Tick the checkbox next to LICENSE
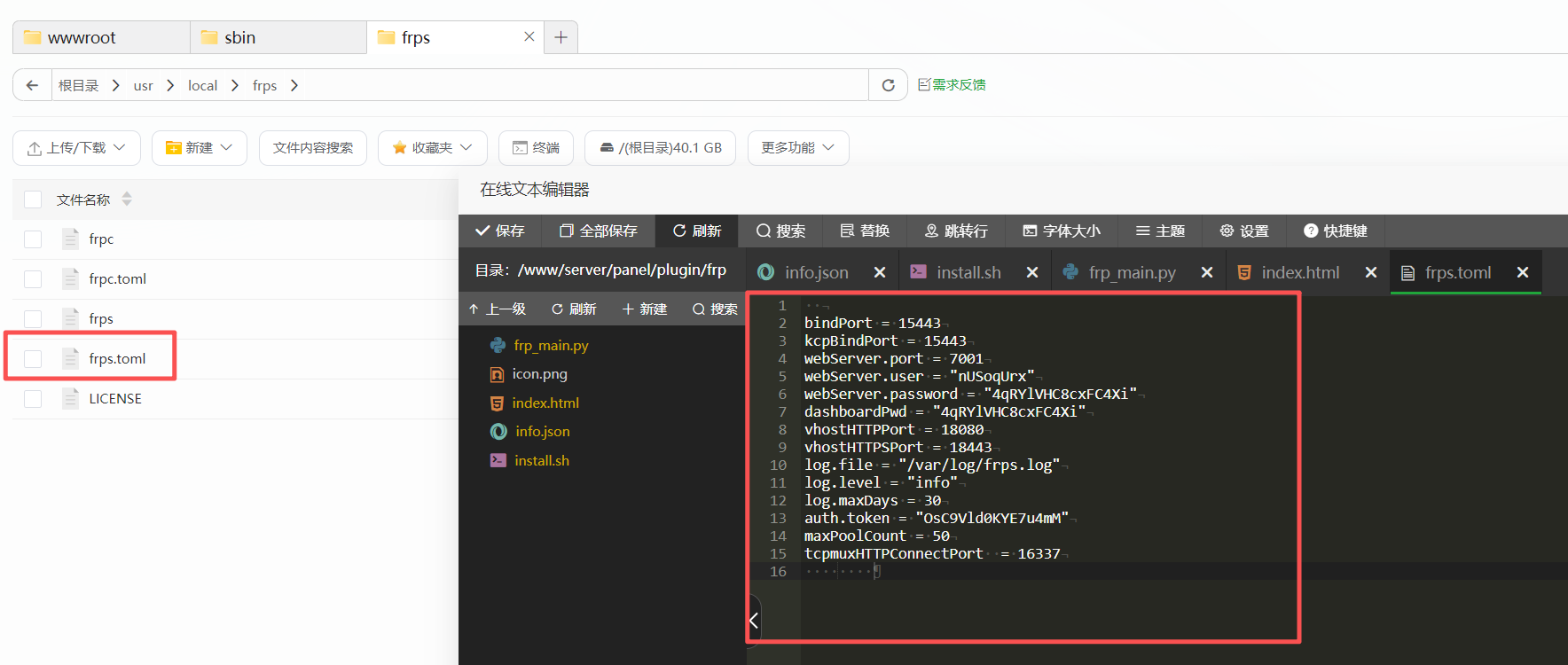 coord(33,399)
